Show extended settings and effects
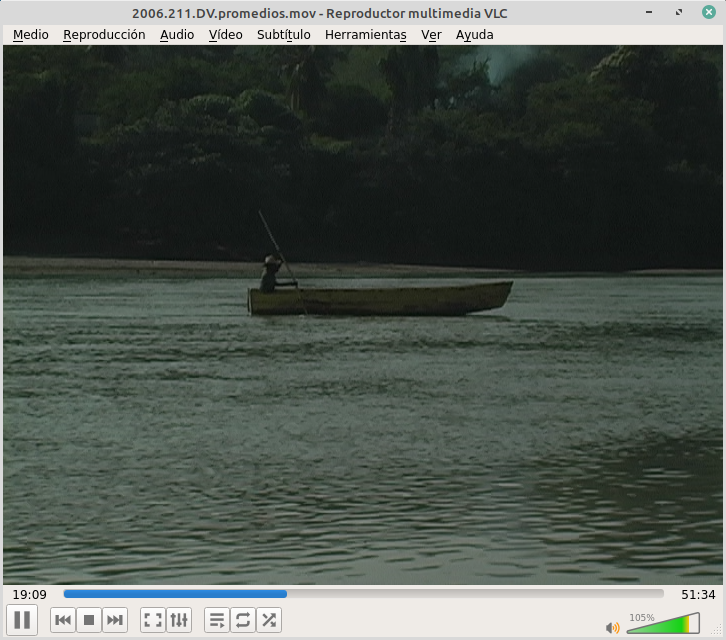The width and height of the screenshot is (726, 640). pos(179,620)
